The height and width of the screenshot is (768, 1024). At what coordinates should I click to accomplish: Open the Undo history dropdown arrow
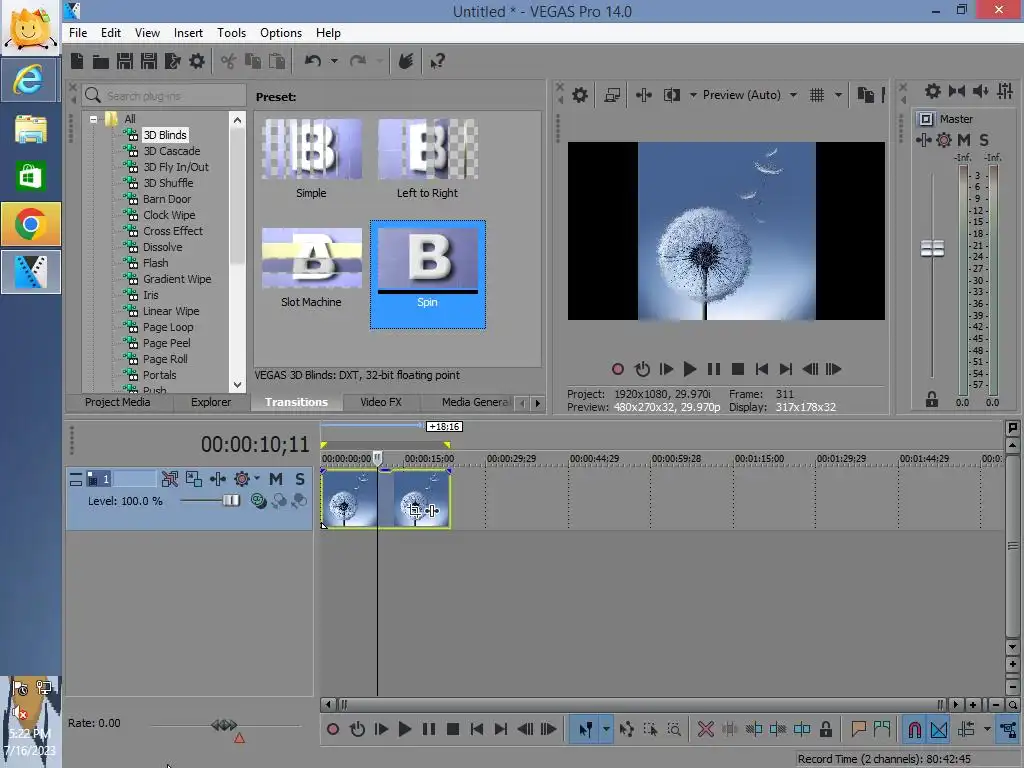[334, 61]
